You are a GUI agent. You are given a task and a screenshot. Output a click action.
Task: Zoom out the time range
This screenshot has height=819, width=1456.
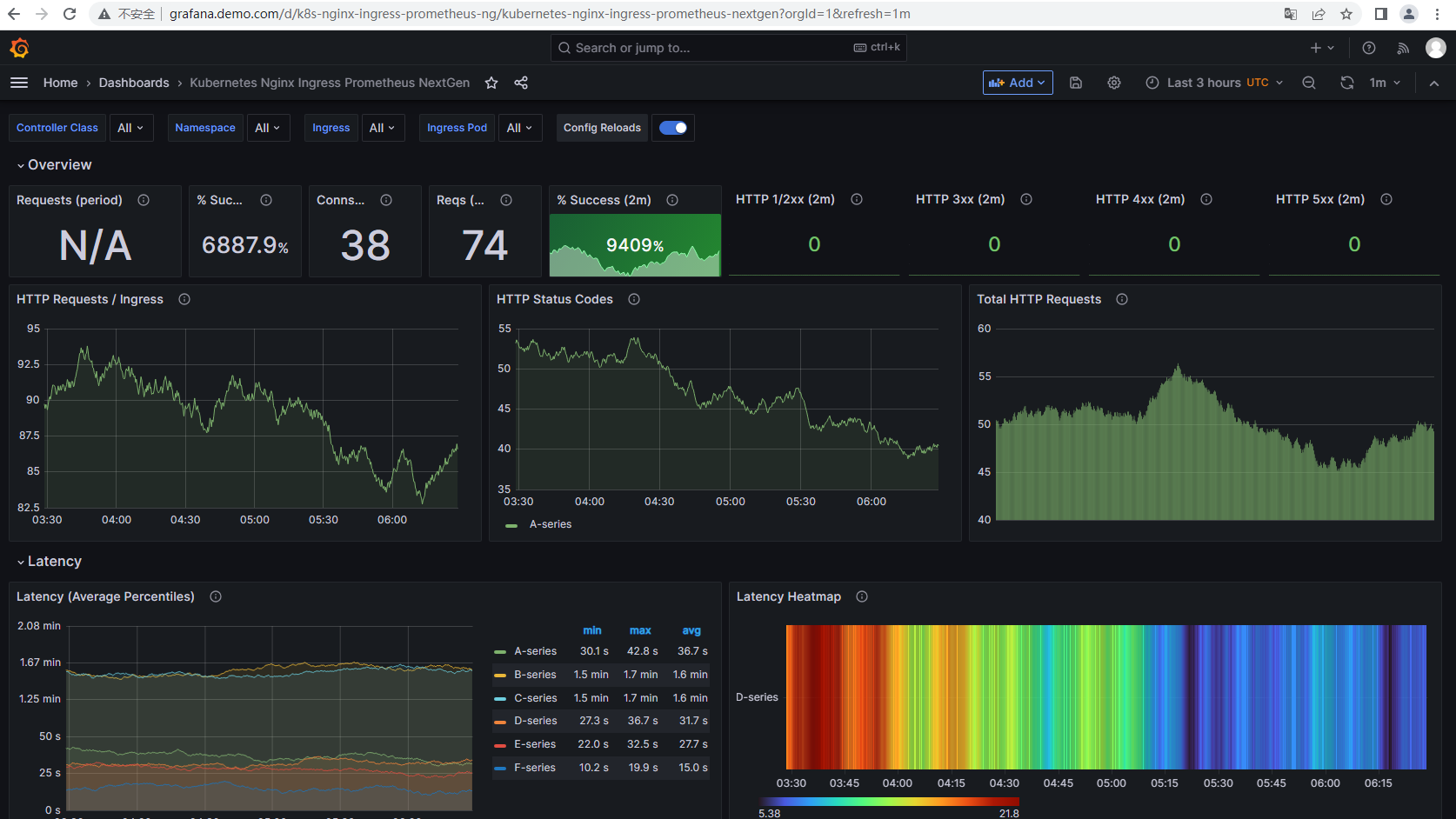[1309, 83]
